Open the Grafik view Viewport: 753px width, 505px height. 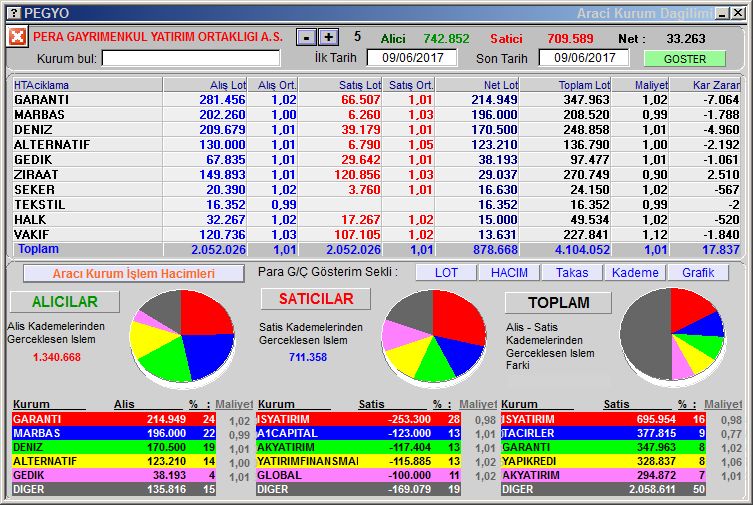tap(698, 273)
